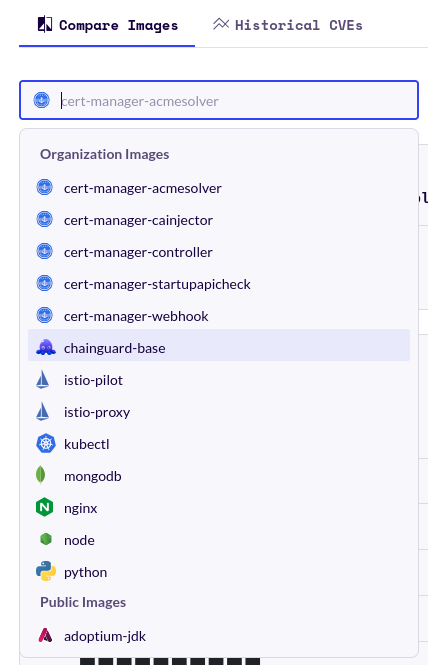The image size is (428, 665).
Task: Click the cert-manager-acmesolver list icon
Action: pos(45,187)
